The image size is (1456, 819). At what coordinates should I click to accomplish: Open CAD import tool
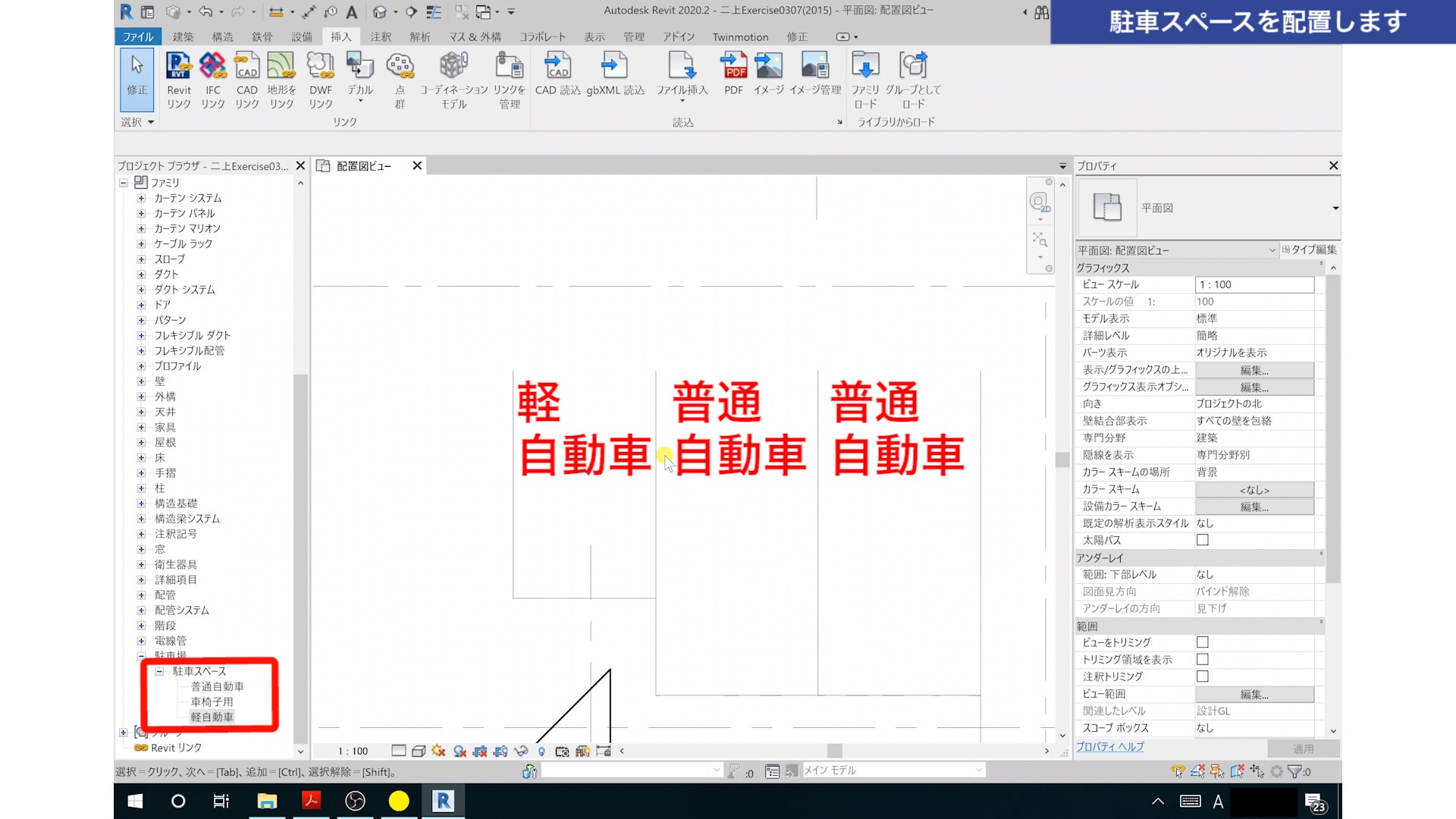click(x=557, y=66)
